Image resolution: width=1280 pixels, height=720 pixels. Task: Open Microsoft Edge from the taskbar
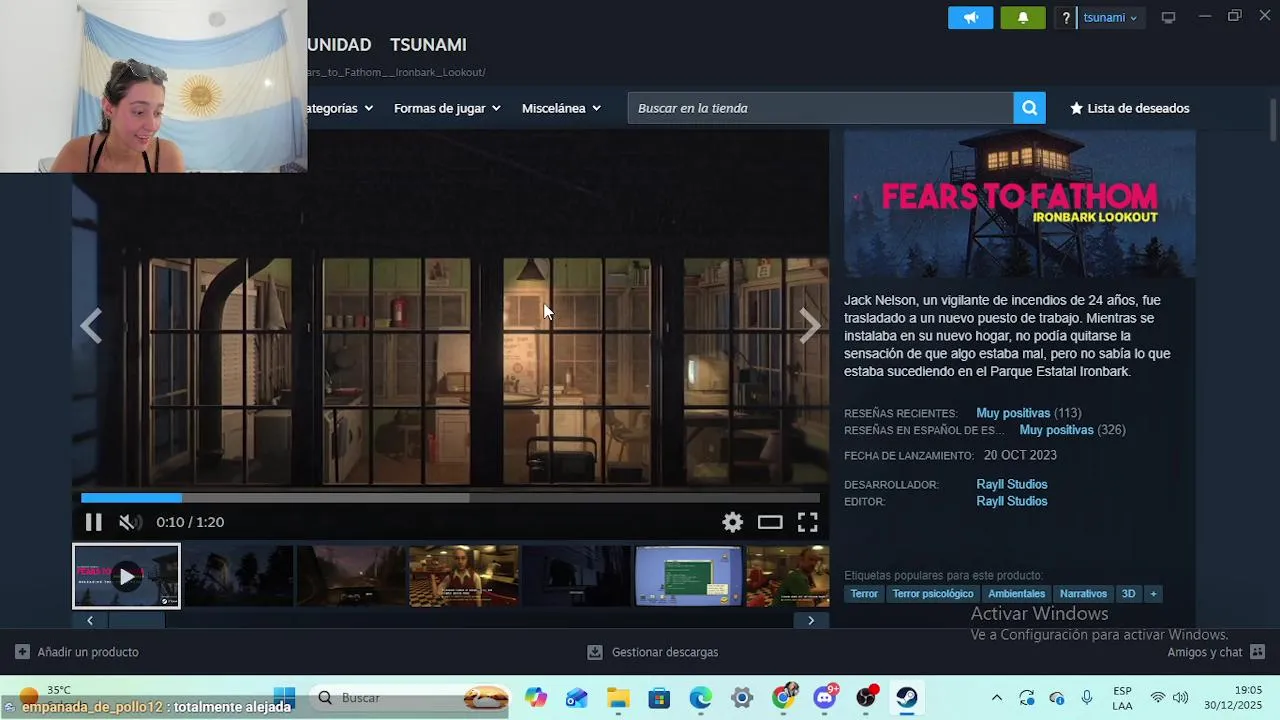700,697
